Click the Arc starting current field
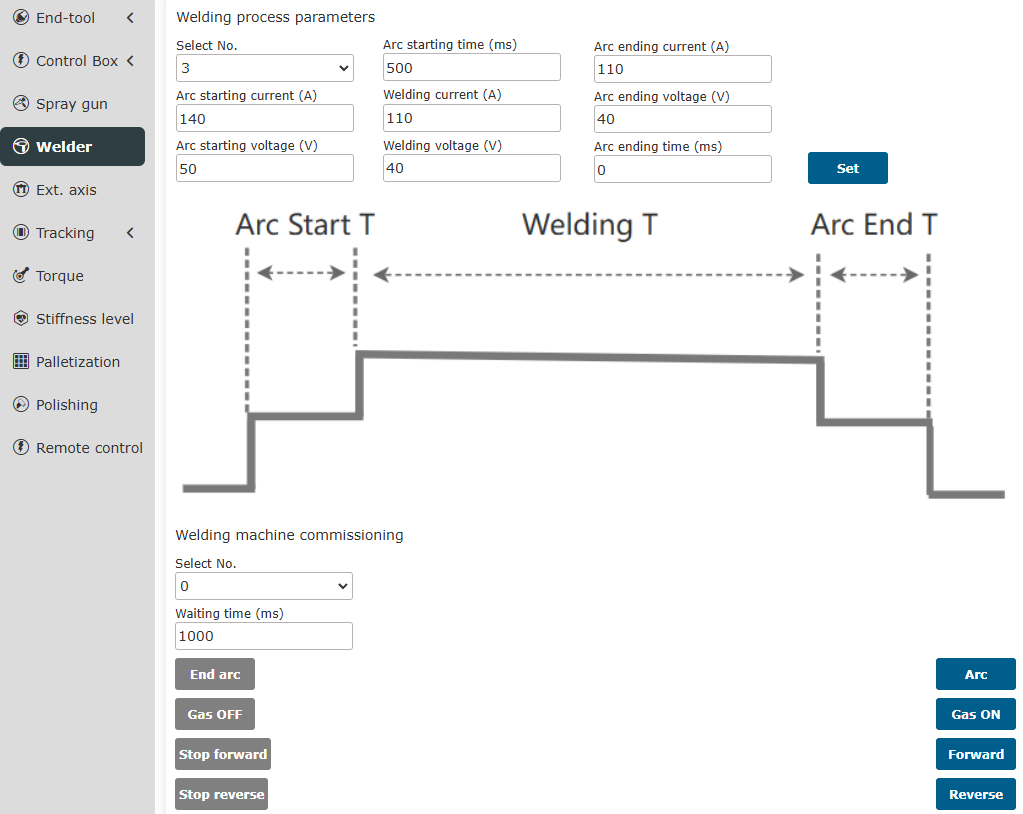 coord(264,118)
